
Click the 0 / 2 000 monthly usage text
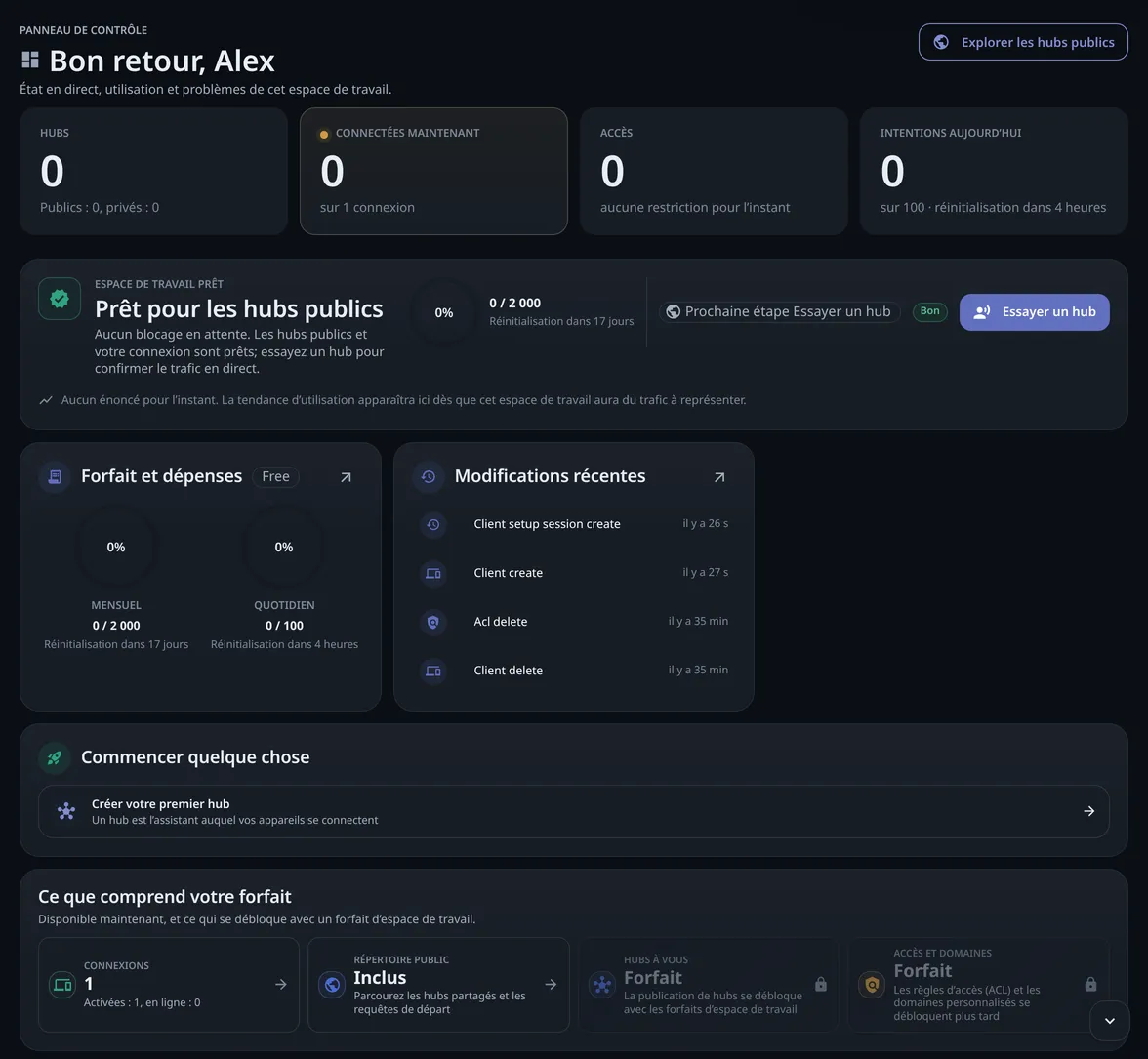pyautogui.click(x=115, y=626)
